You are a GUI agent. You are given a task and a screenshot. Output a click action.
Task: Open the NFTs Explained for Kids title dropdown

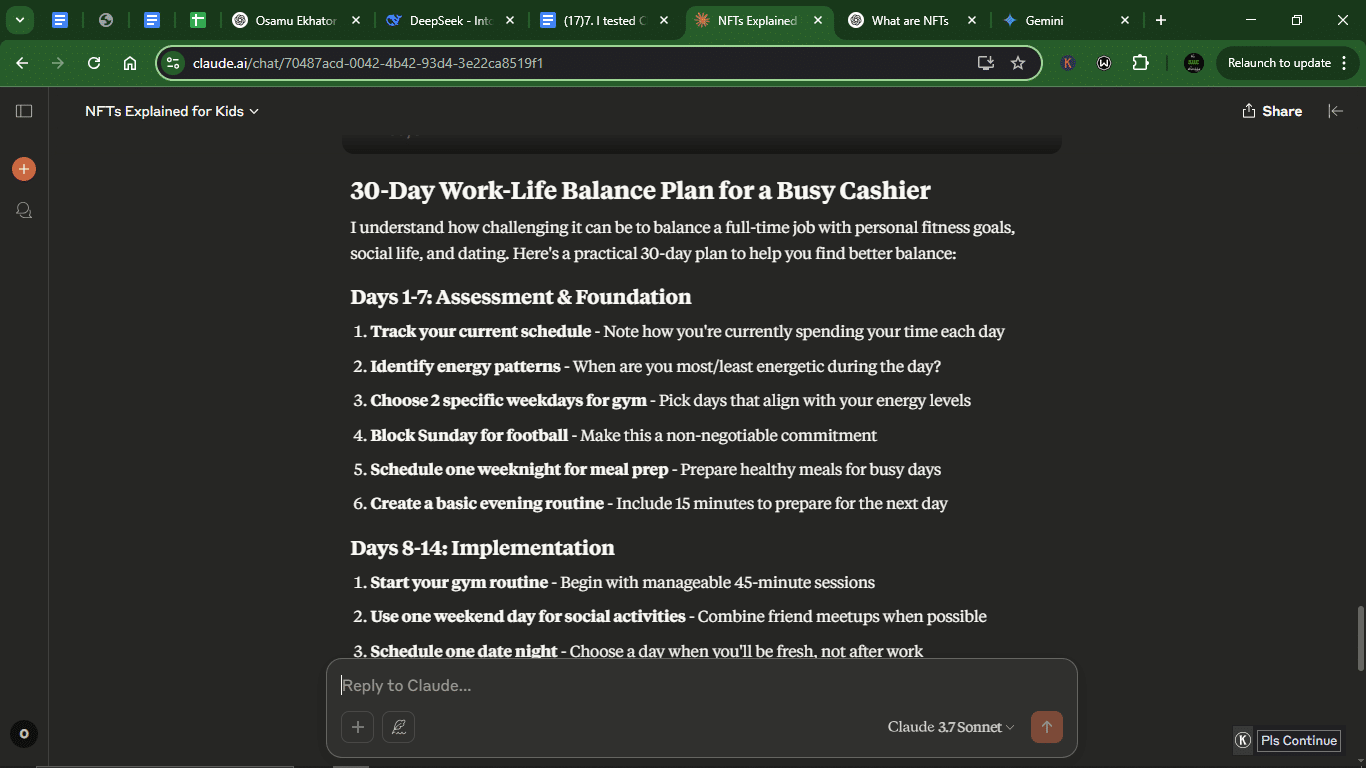pos(172,111)
